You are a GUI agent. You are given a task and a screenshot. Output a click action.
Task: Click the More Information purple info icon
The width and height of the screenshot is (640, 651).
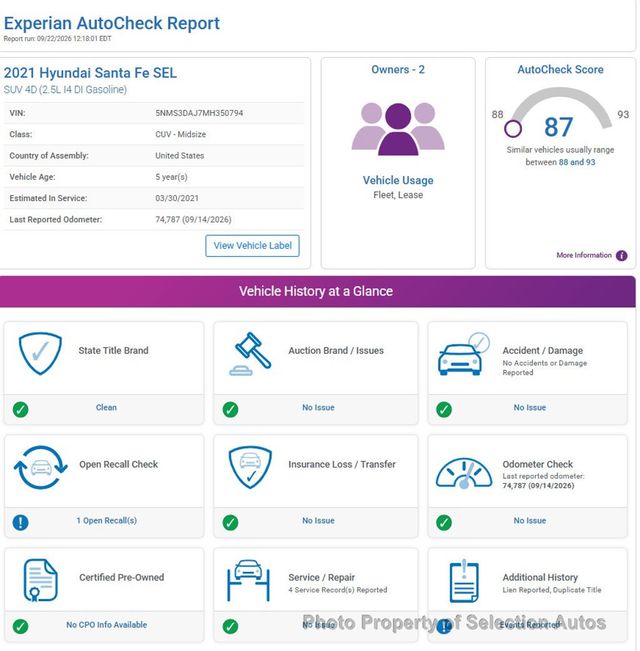tap(621, 255)
